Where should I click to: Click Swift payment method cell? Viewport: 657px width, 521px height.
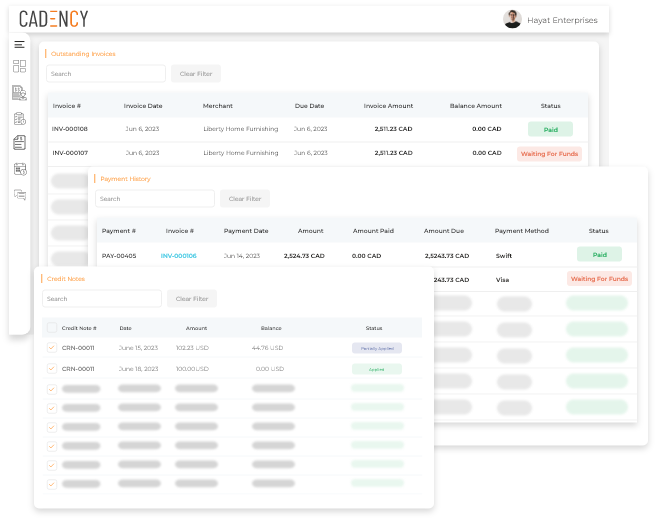[504, 256]
